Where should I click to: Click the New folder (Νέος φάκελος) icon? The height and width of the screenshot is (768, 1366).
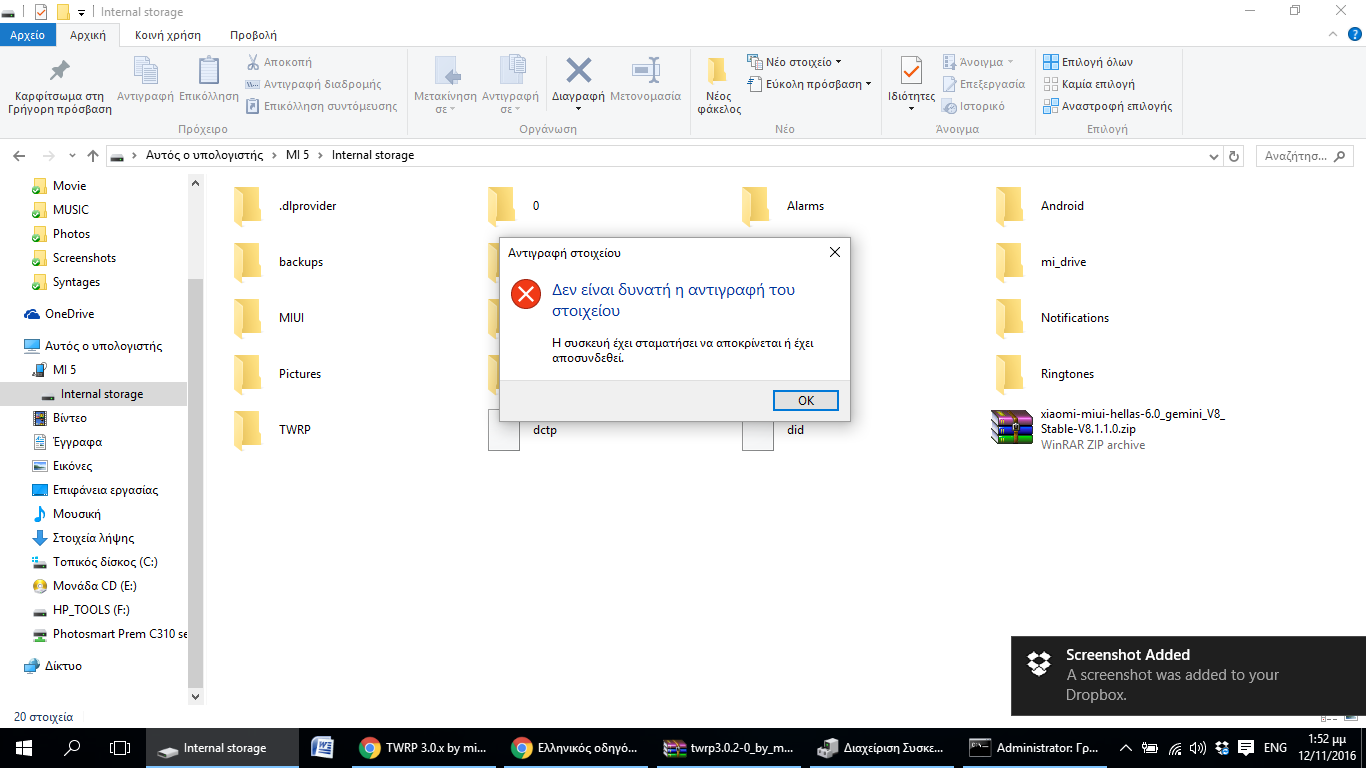pyautogui.click(x=718, y=71)
